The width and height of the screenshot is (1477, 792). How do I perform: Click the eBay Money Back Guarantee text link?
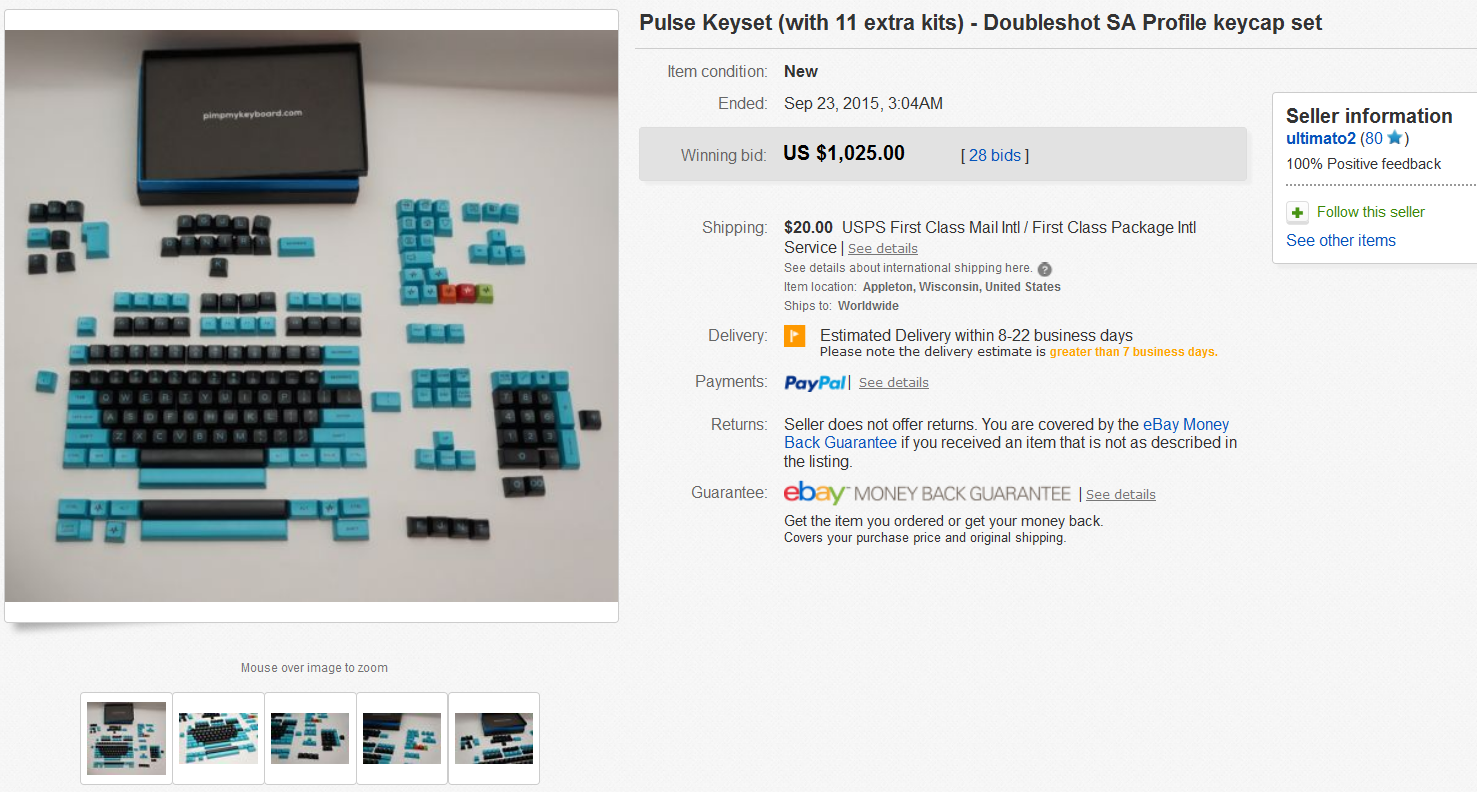(x=1007, y=433)
